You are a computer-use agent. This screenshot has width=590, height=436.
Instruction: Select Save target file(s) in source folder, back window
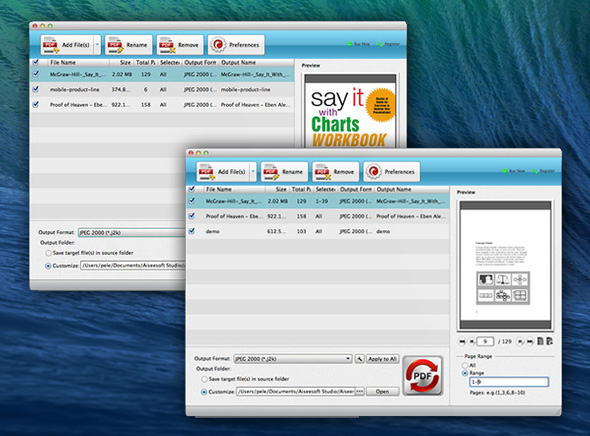[x=48, y=253]
